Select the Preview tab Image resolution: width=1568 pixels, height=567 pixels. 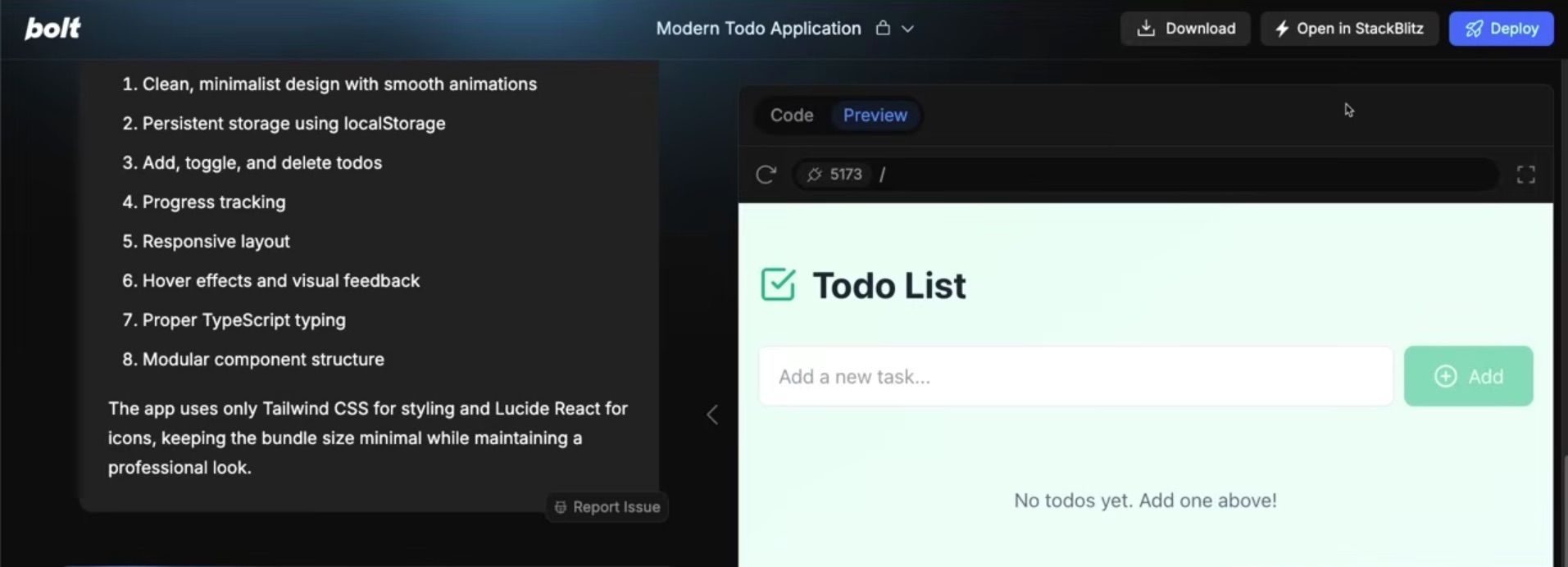[875, 116]
